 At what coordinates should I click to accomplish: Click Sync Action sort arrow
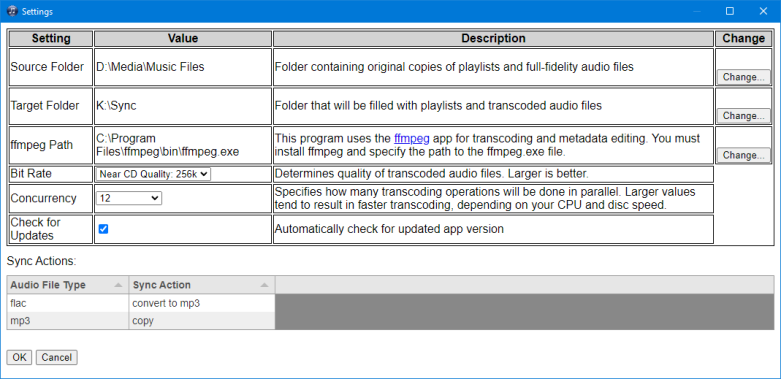point(264,285)
